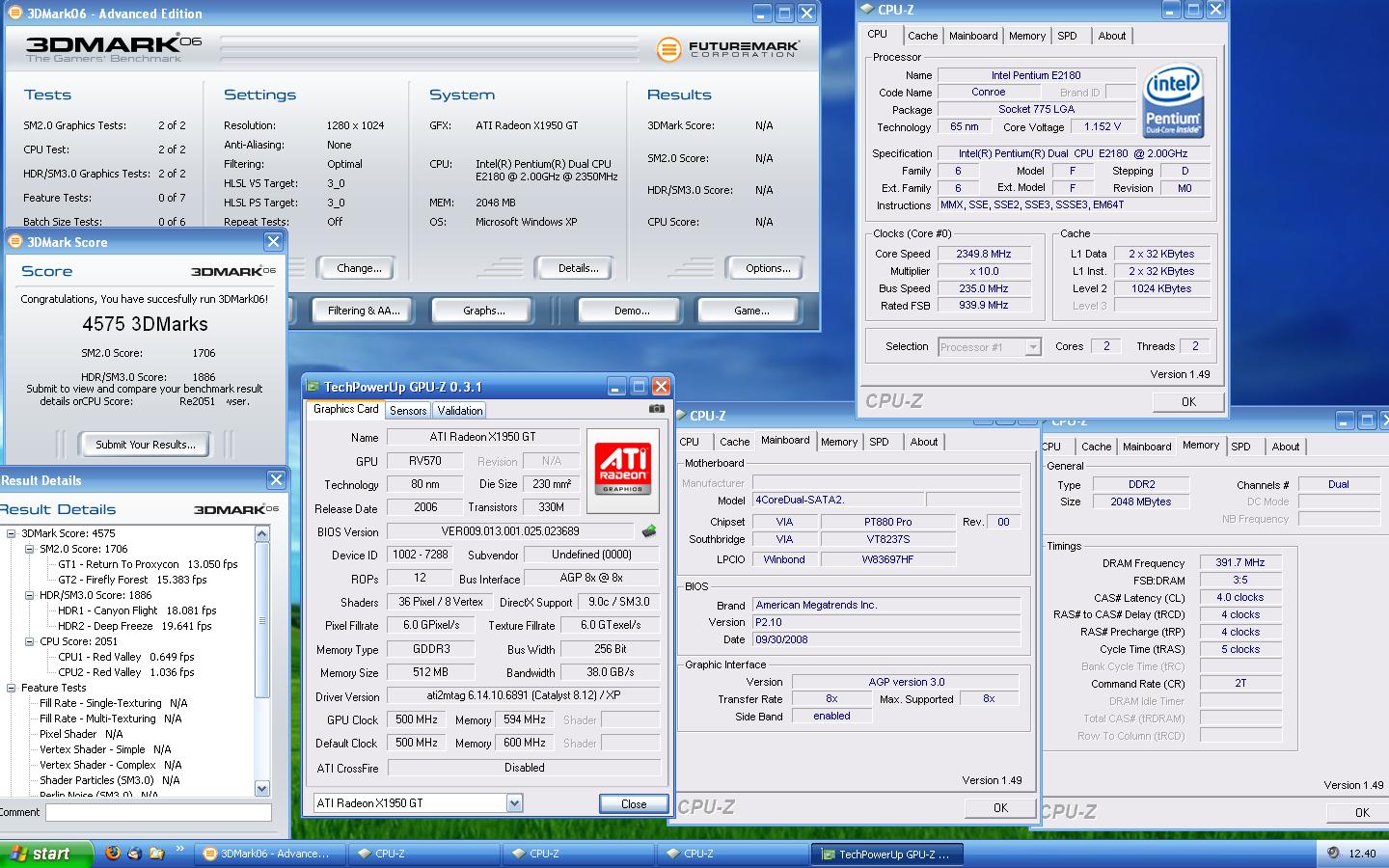Click the 3DMark06 title bar icon
Screen dimensions: 1389x868
[x=14, y=14]
